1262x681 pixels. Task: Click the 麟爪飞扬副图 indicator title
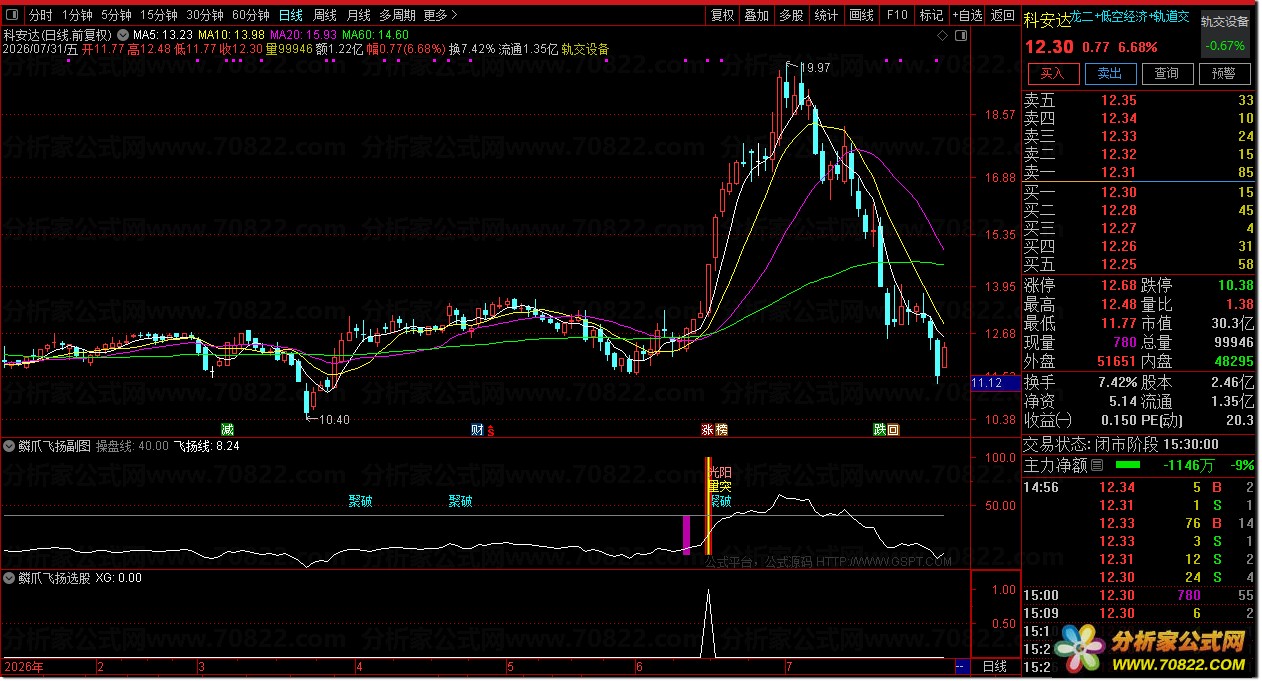(55, 446)
